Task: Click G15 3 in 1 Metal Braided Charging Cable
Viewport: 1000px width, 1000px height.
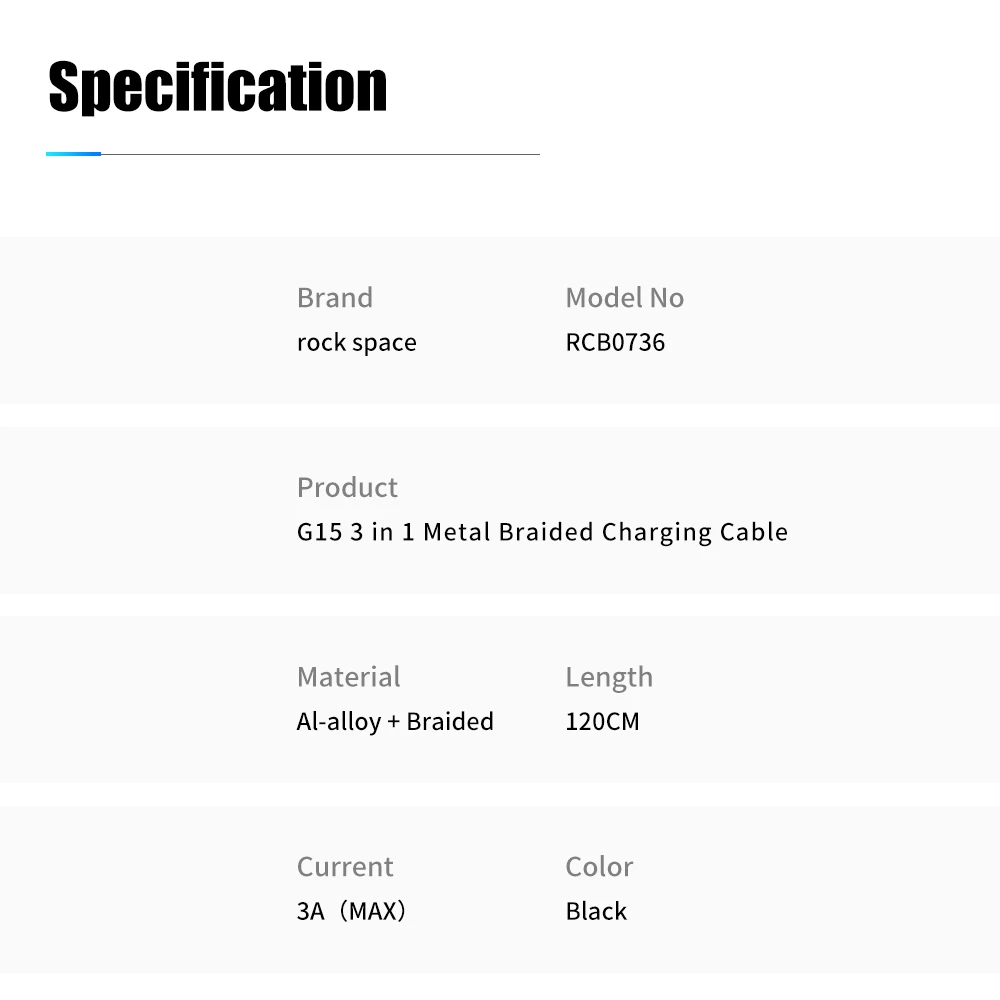Action: 542,533
